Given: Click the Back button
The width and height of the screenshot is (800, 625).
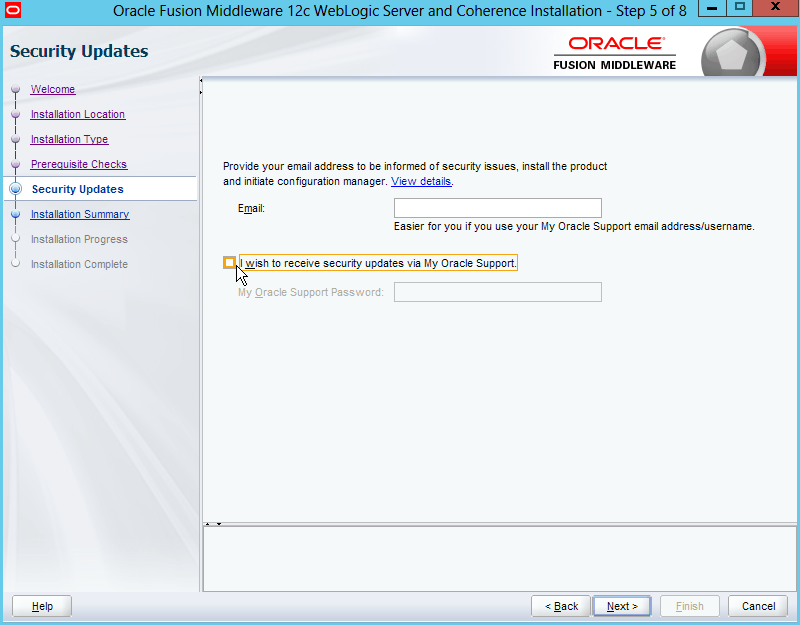Looking at the screenshot, I should pos(561,606).
